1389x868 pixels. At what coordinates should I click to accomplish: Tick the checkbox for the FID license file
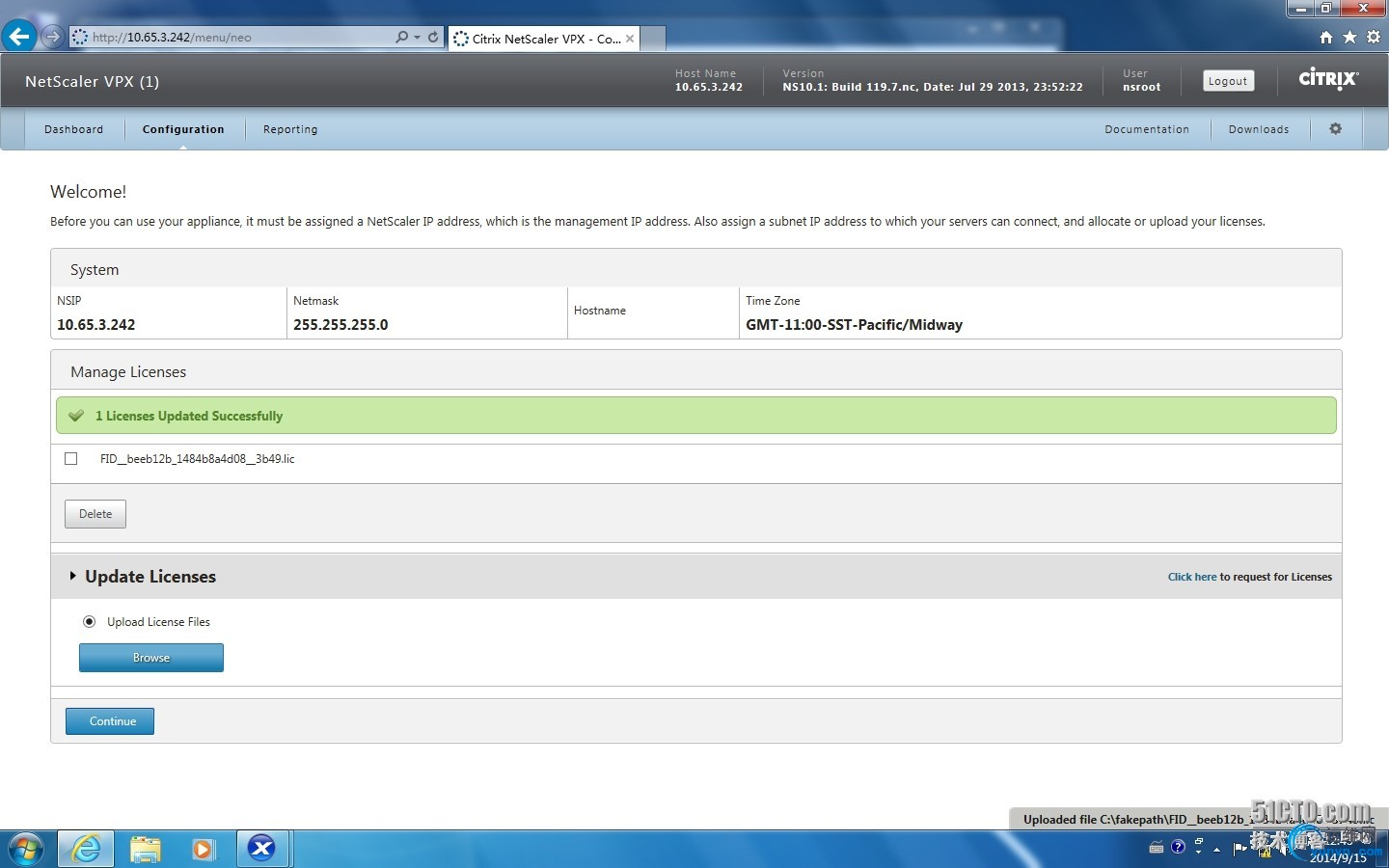tap(70, 459)
